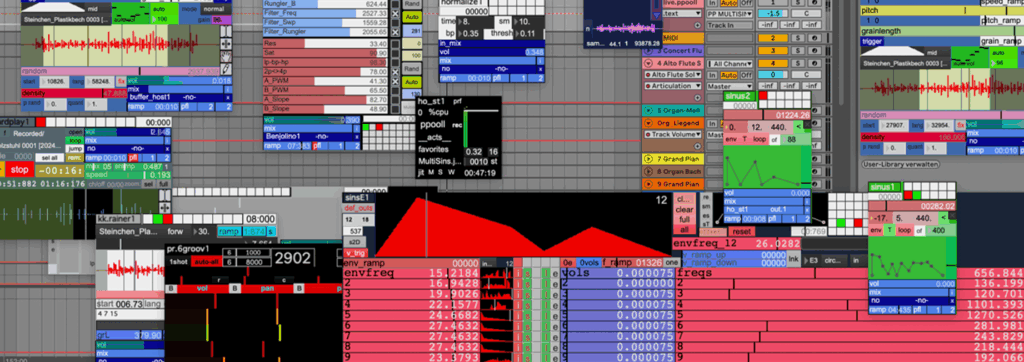Adjust the Filter_Freq slider bar

[x=325, y=12]
